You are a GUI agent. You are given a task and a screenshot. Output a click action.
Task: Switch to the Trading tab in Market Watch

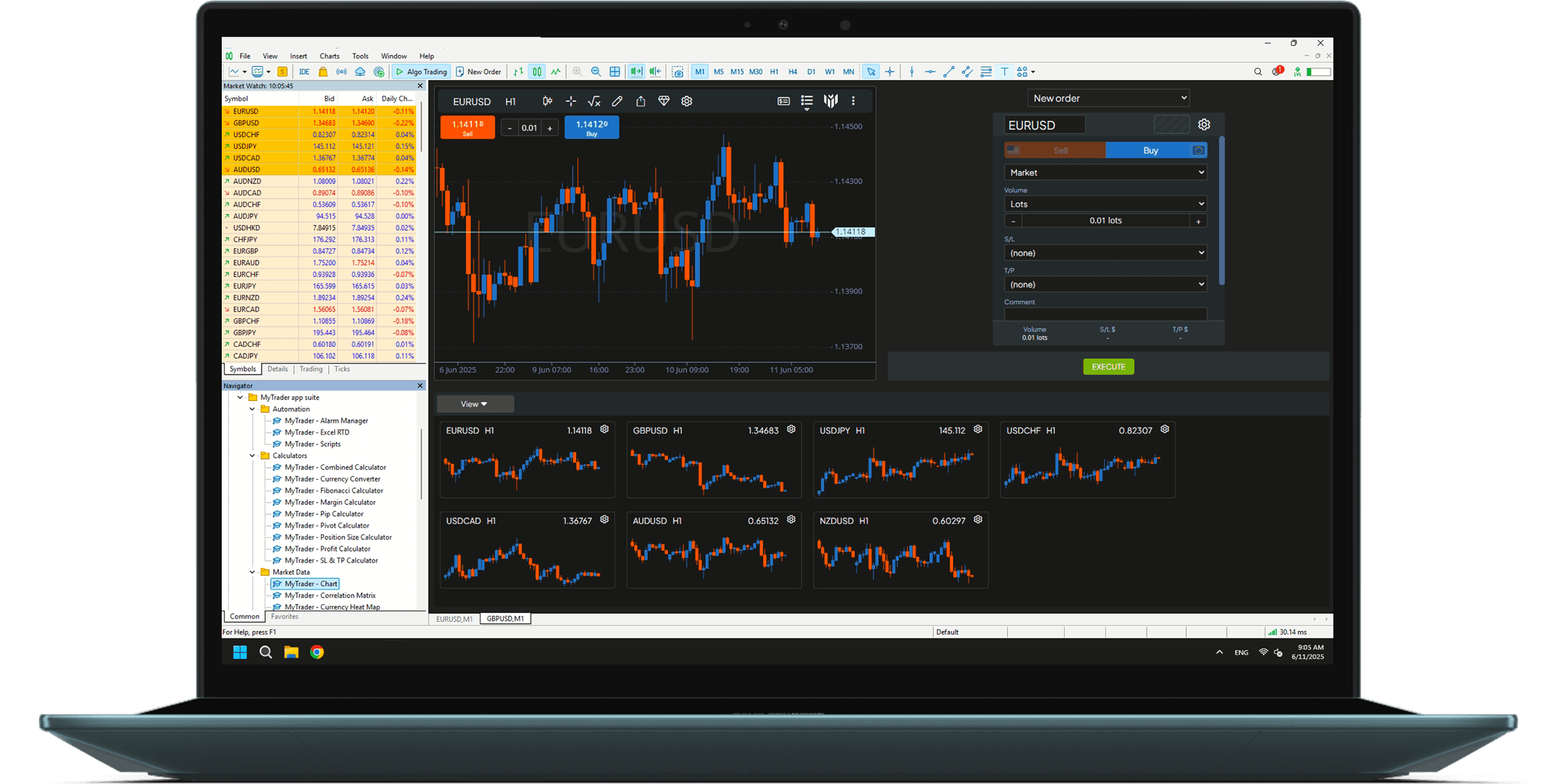(x=311, y=369)
